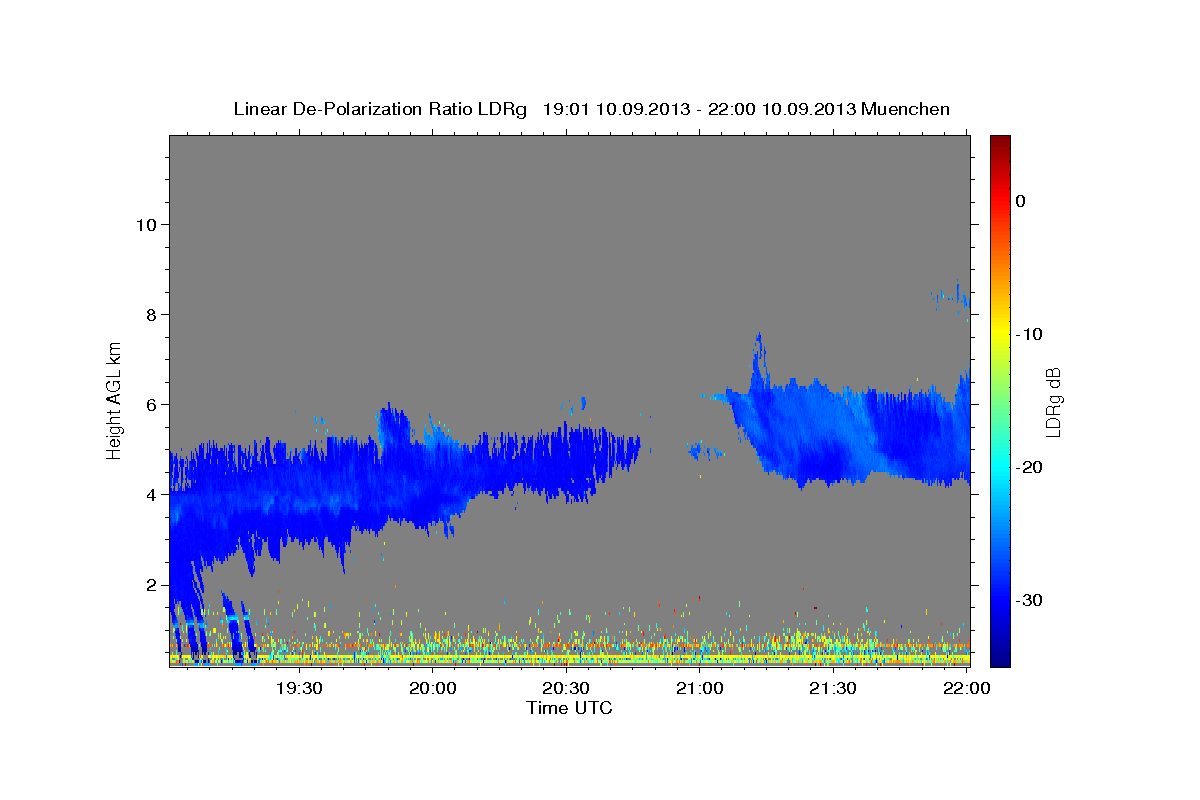Click the 20:30 time tick label
The image size is (1200, 800).
click(566, 689)
